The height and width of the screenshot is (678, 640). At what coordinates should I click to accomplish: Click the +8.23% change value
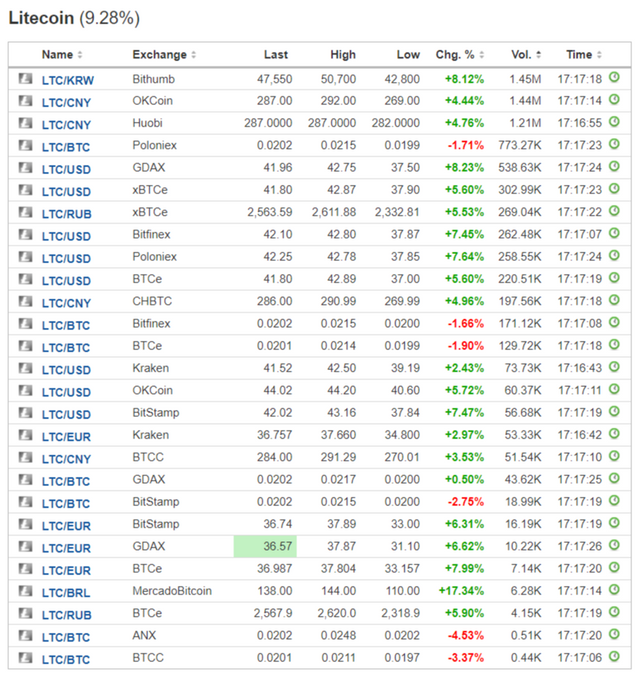(464, 168)
